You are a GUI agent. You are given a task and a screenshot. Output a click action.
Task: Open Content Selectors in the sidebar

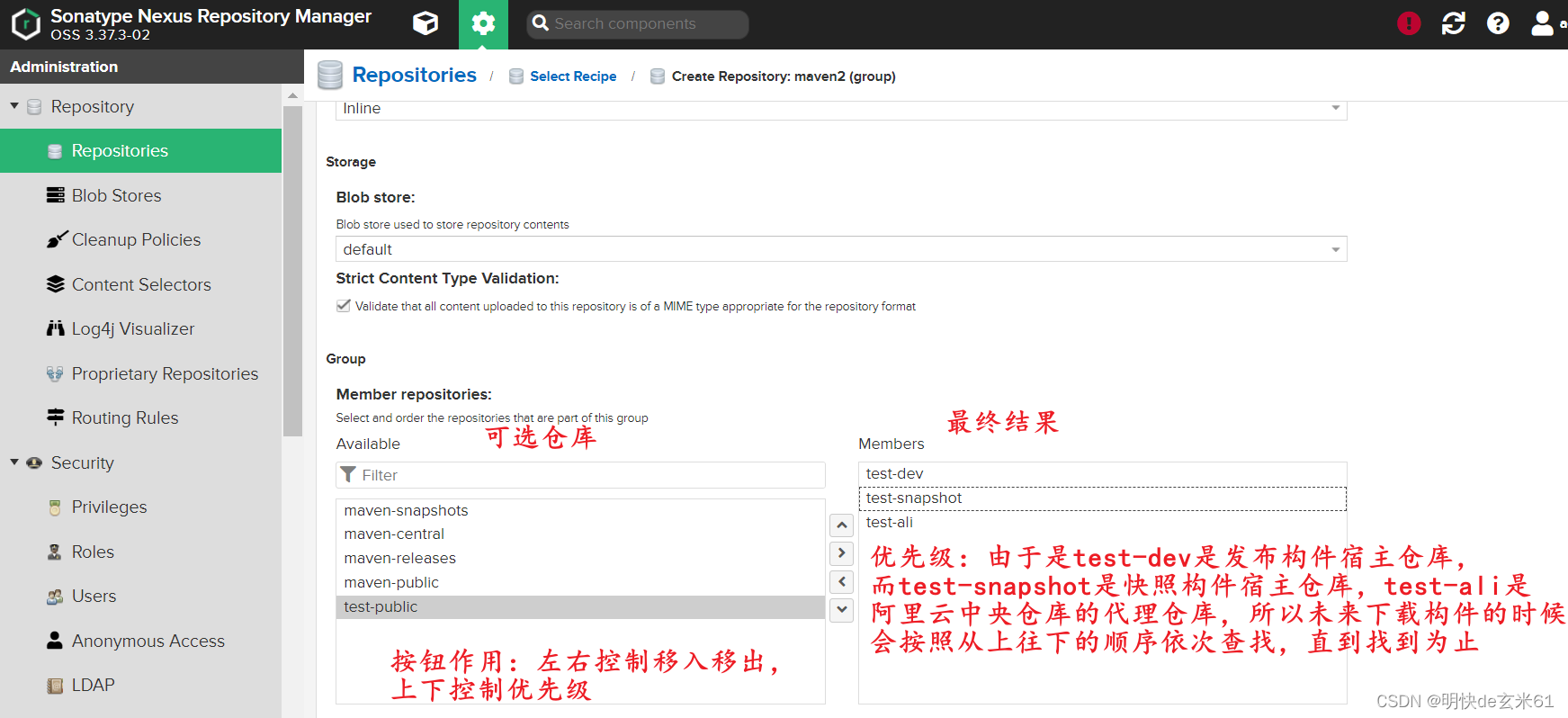pos(141,284)
